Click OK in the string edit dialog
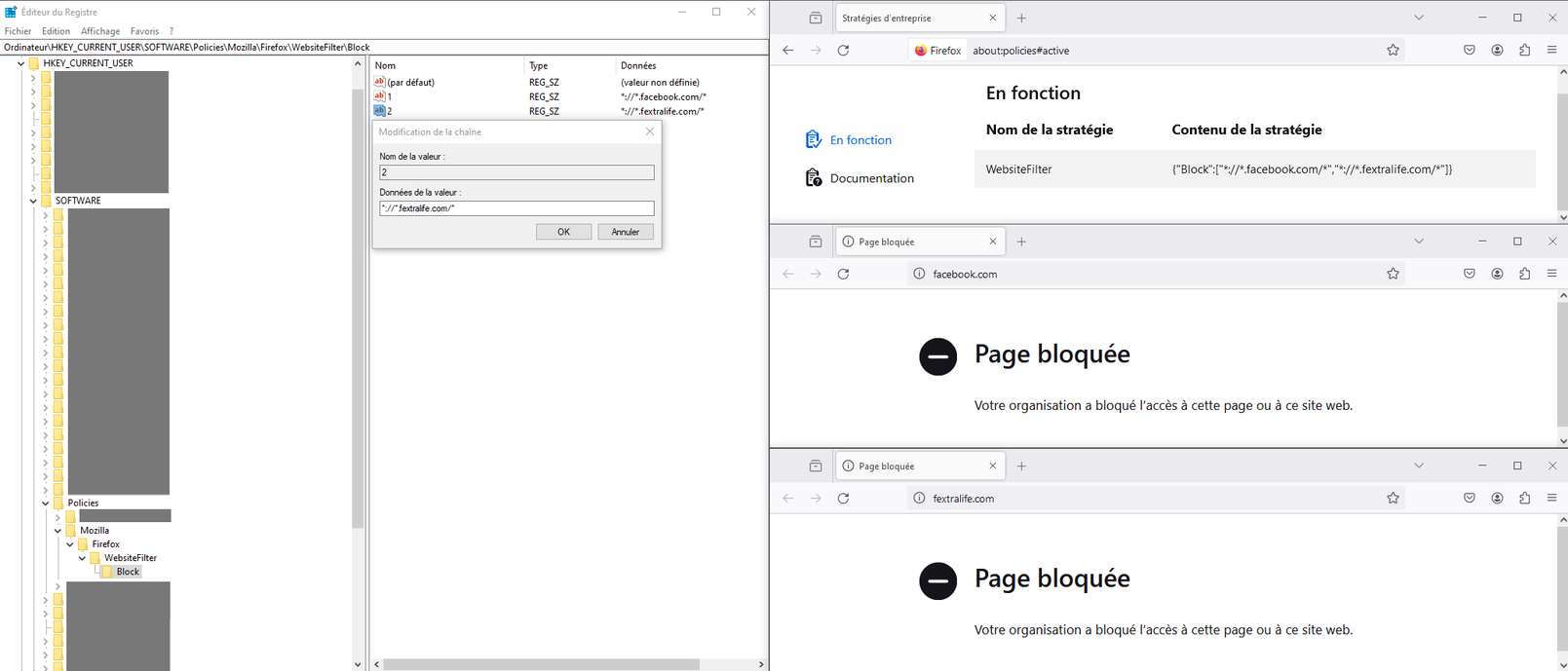Image resolution: width=1568 pixels, height=671 pixels. click(563, 232)
